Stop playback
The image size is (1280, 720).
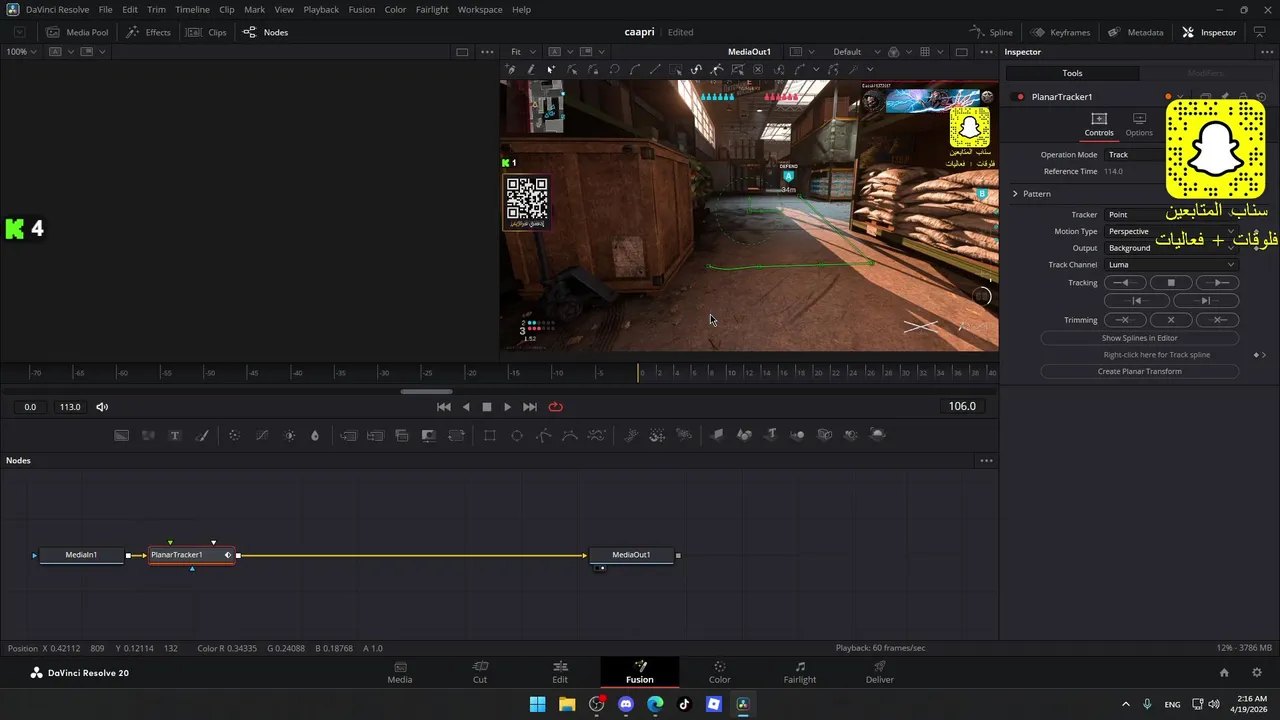click(487, 407)
